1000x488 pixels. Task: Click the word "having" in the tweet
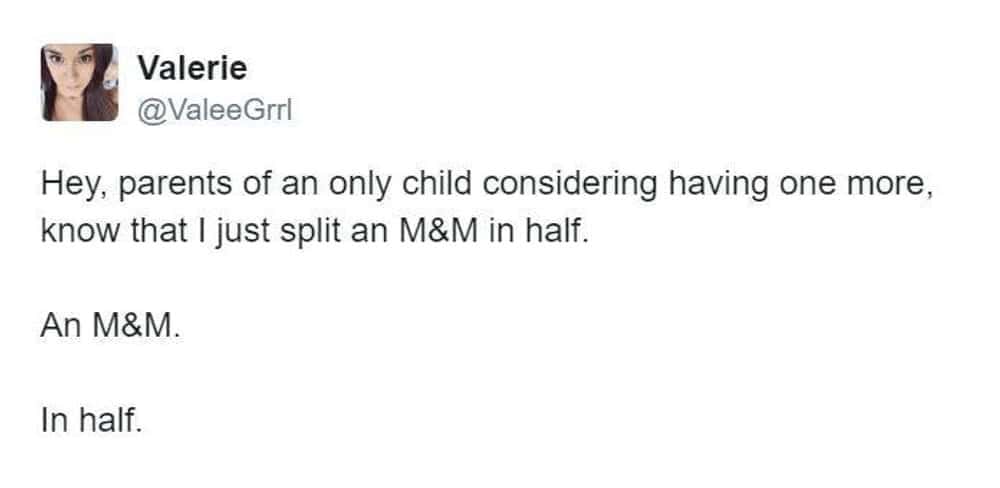pos(723,186)
